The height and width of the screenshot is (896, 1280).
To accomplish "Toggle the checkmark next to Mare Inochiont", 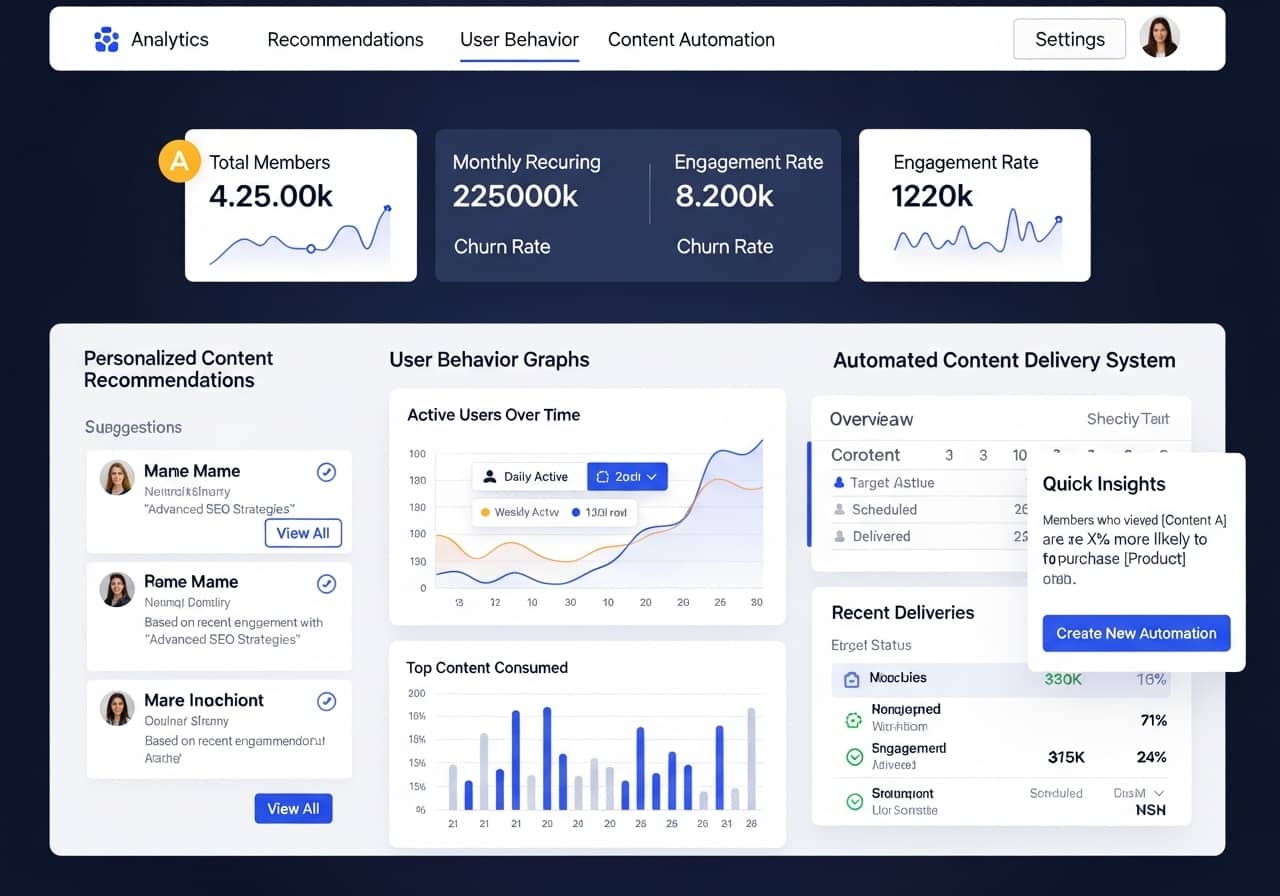I will 326,701.
